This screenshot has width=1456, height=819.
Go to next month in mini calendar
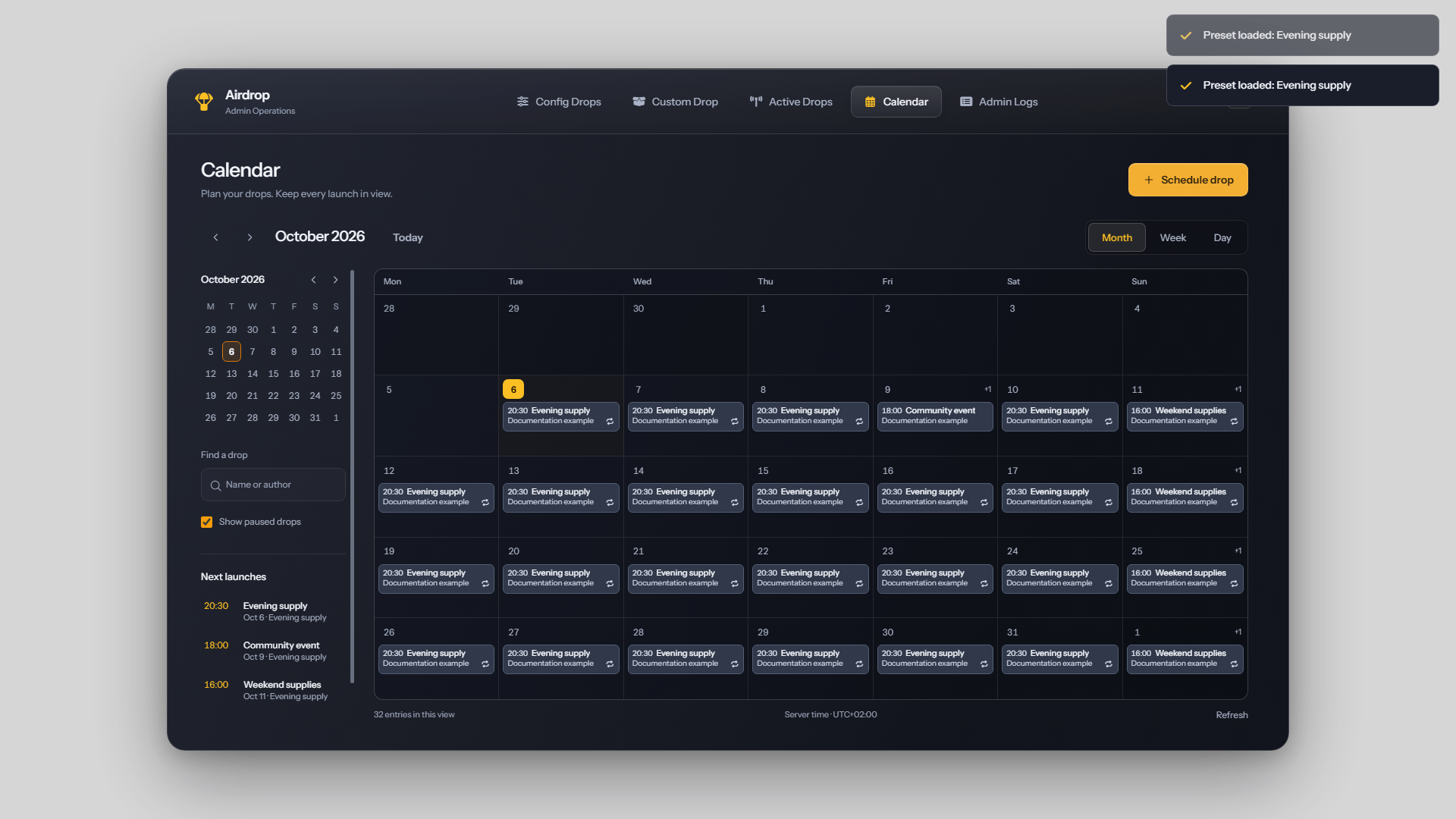(x=335, y=280)
